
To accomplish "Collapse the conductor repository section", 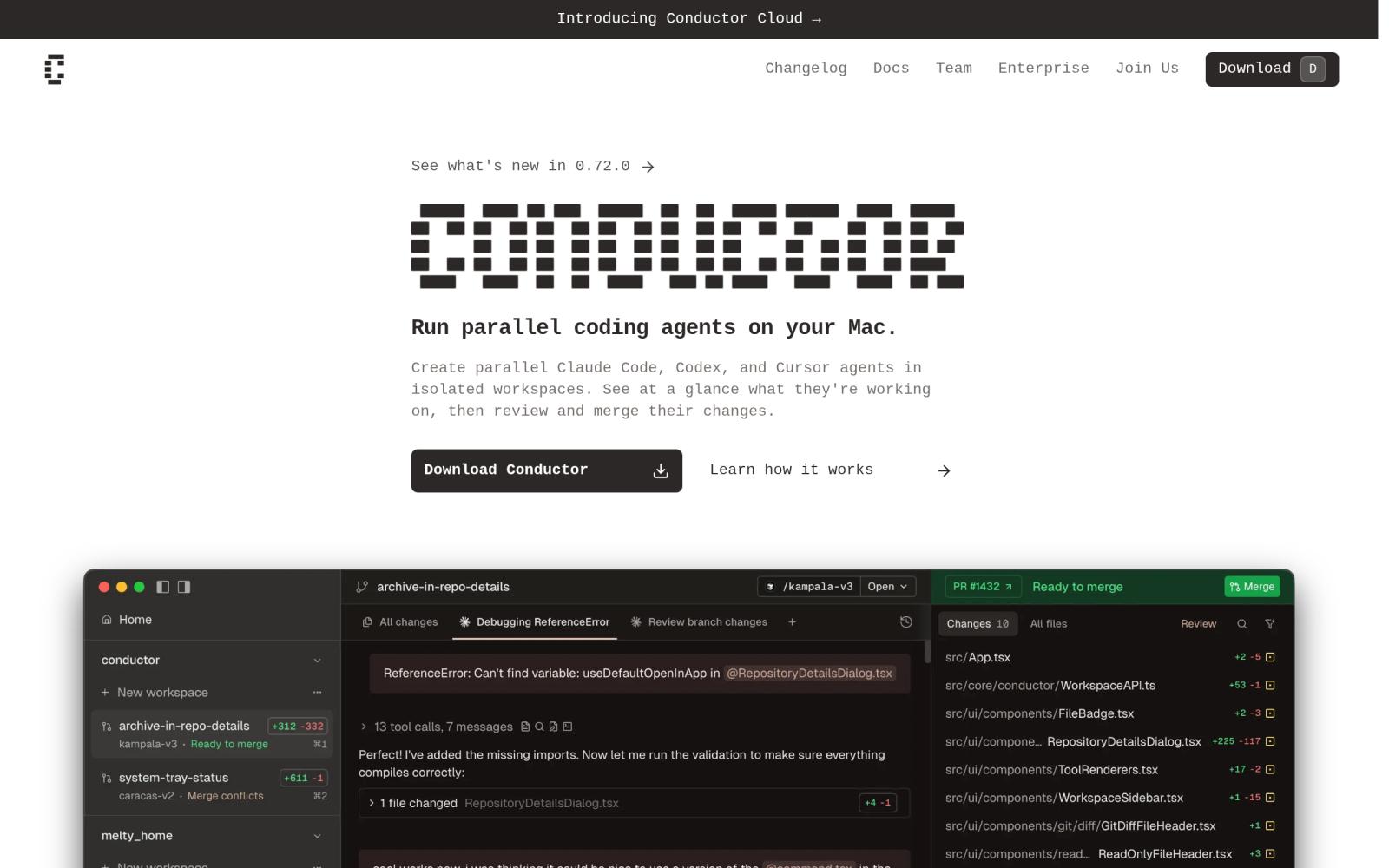I will click(x=317, y=661).
